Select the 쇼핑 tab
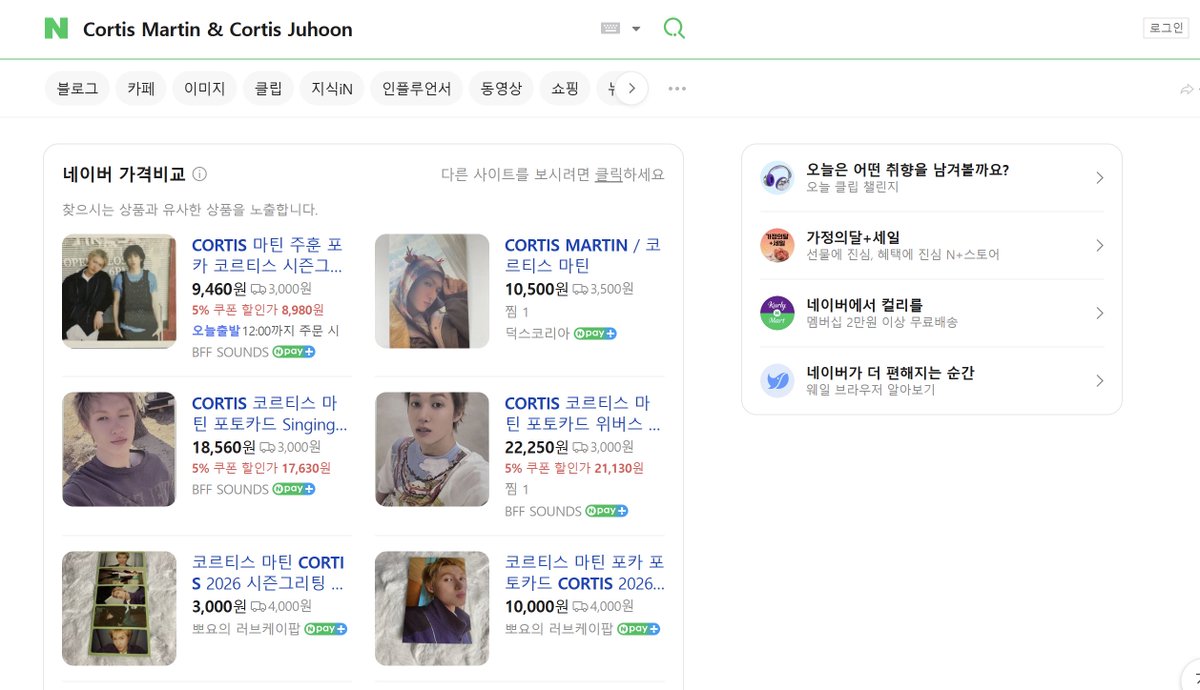Screen dimensions: 1200x690 pyautogui.click(x=565, y=88)
